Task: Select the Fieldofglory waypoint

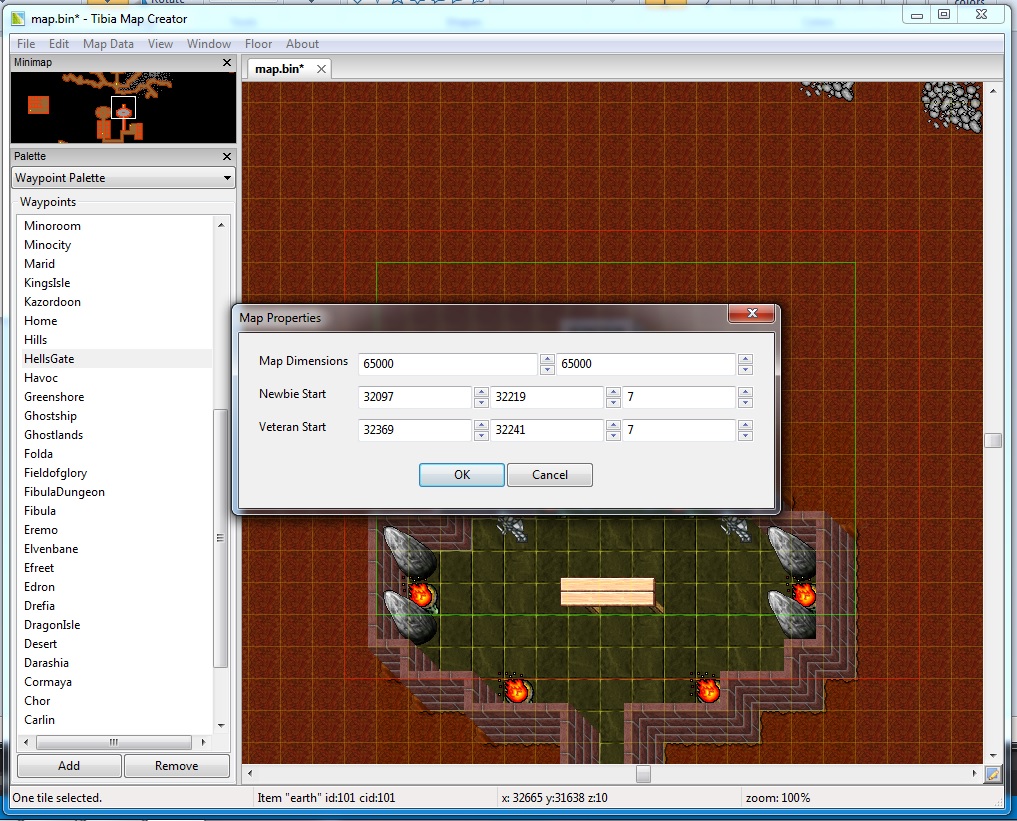Action: (x=55, y=473)
